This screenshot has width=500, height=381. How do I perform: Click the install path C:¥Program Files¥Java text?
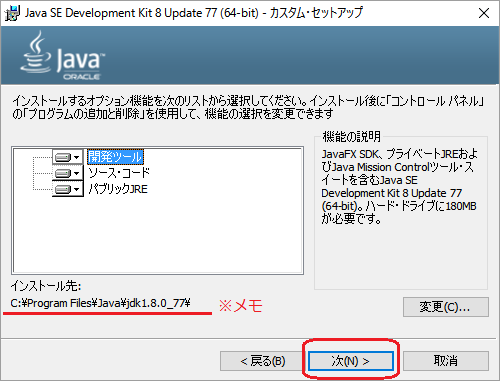click(100, 303)
